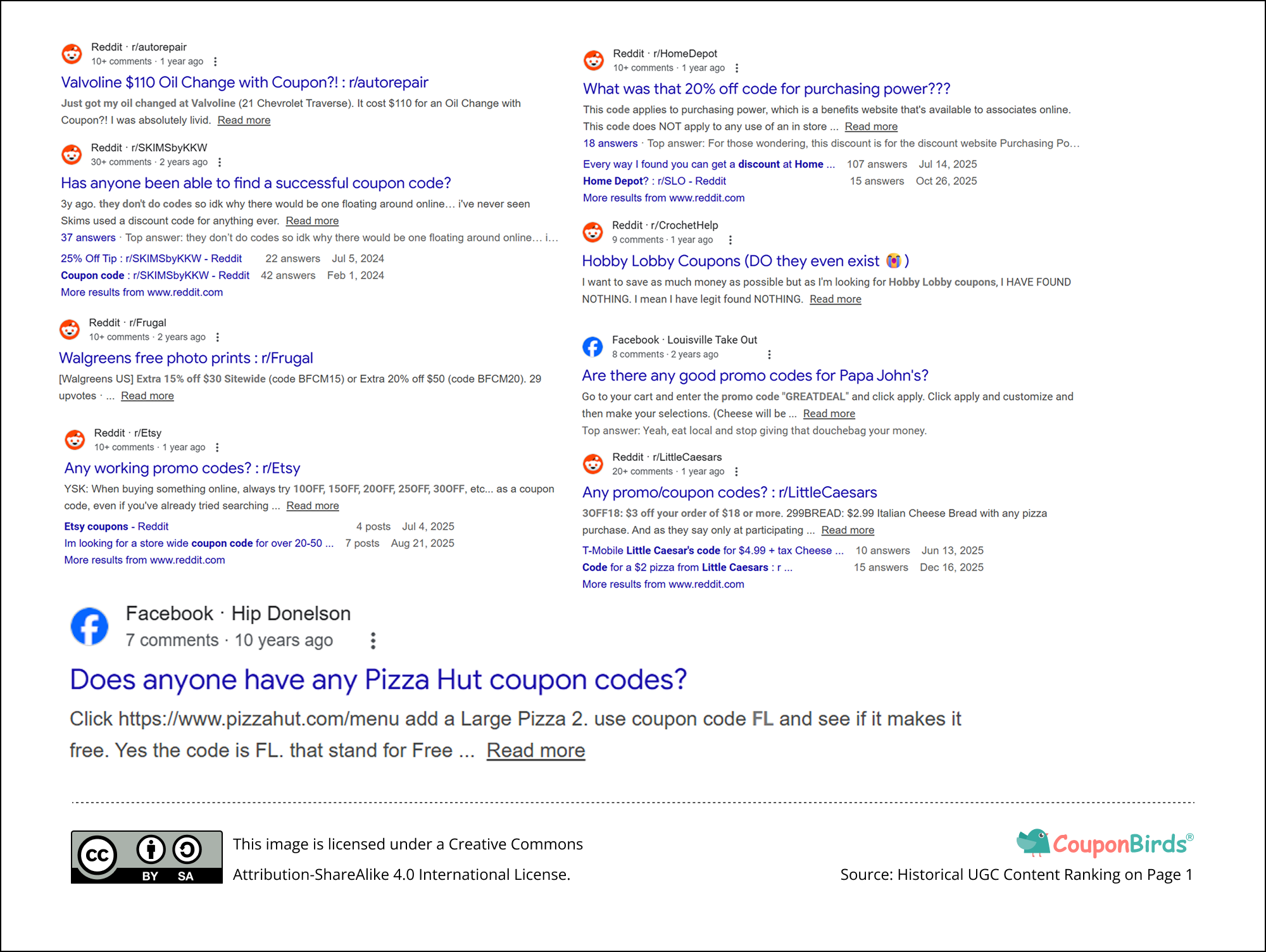
Task: Open the three-dot menu on r/autorepair result
Action: (x=215, y=61)
